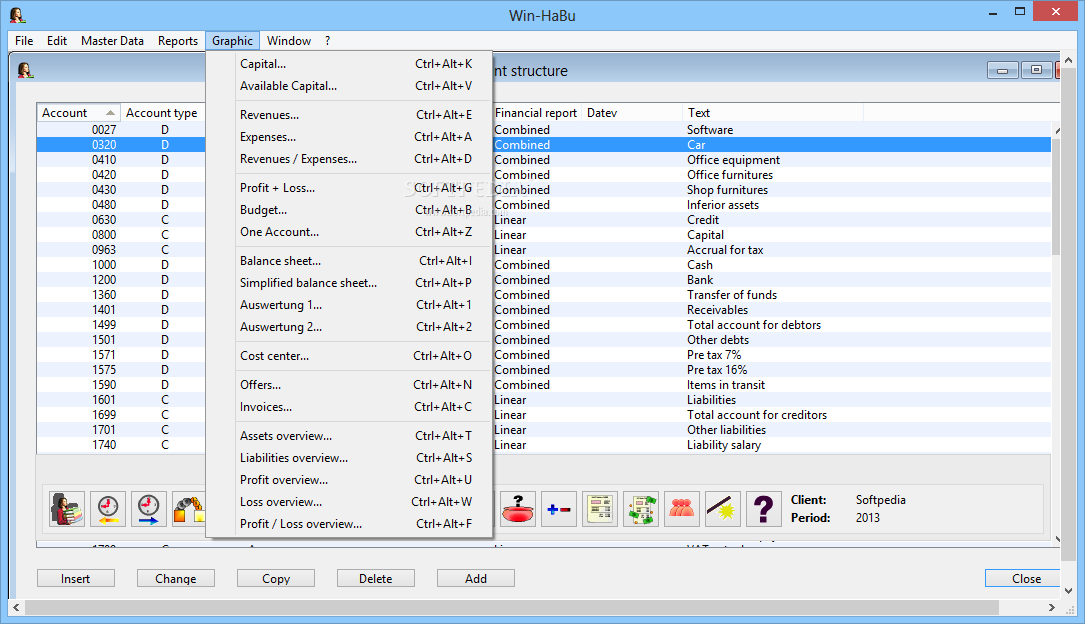Click the Insert button
Image resolution: width=1085 pixels, height=624 pixels.
click(75, 578)
